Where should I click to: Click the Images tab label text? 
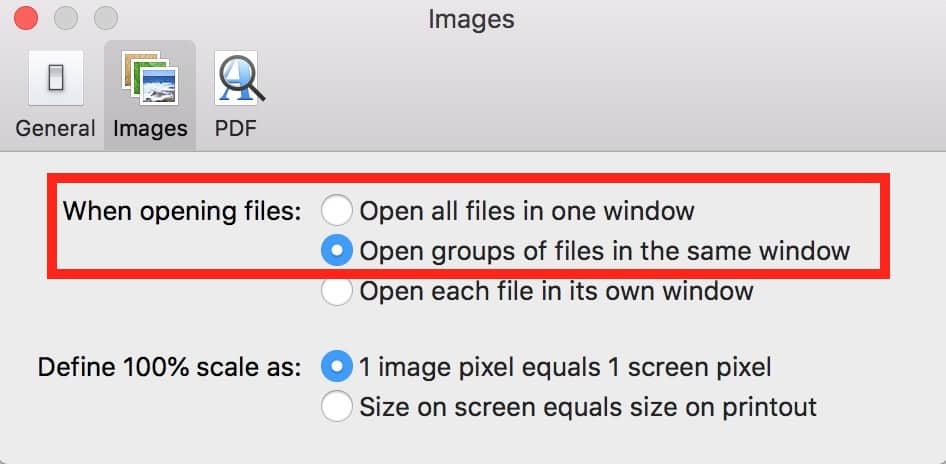pos(150,129)
